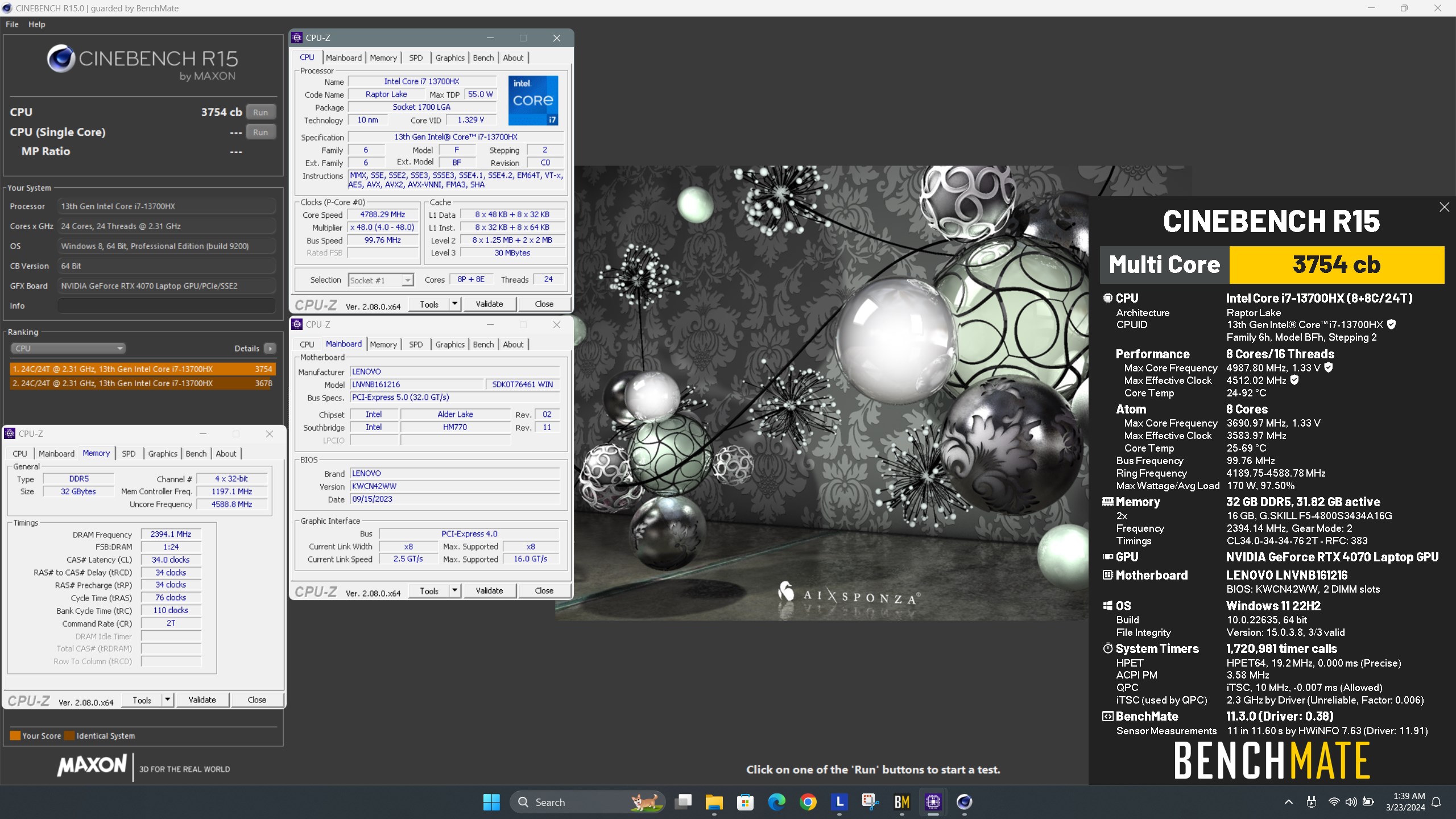Image resolution: width=1456 pixels, height=819 pixels.
Task: Switch to SPD tab in top CPU-Z
Action: [x=416, y=58]
